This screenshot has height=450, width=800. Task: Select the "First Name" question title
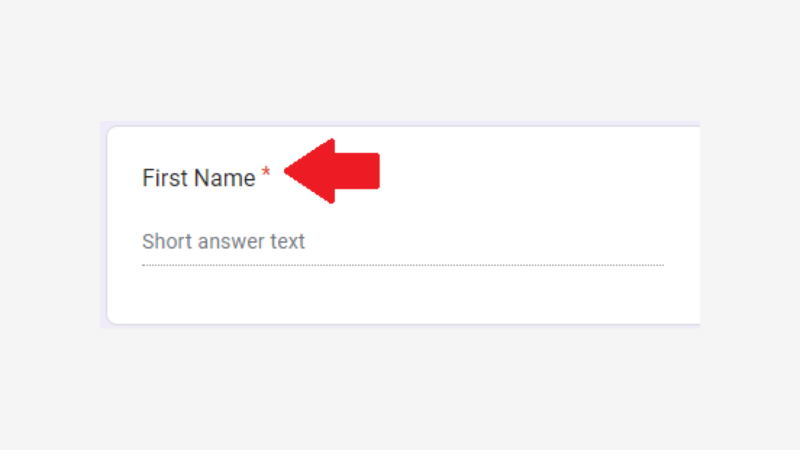[x=199, y=179]
